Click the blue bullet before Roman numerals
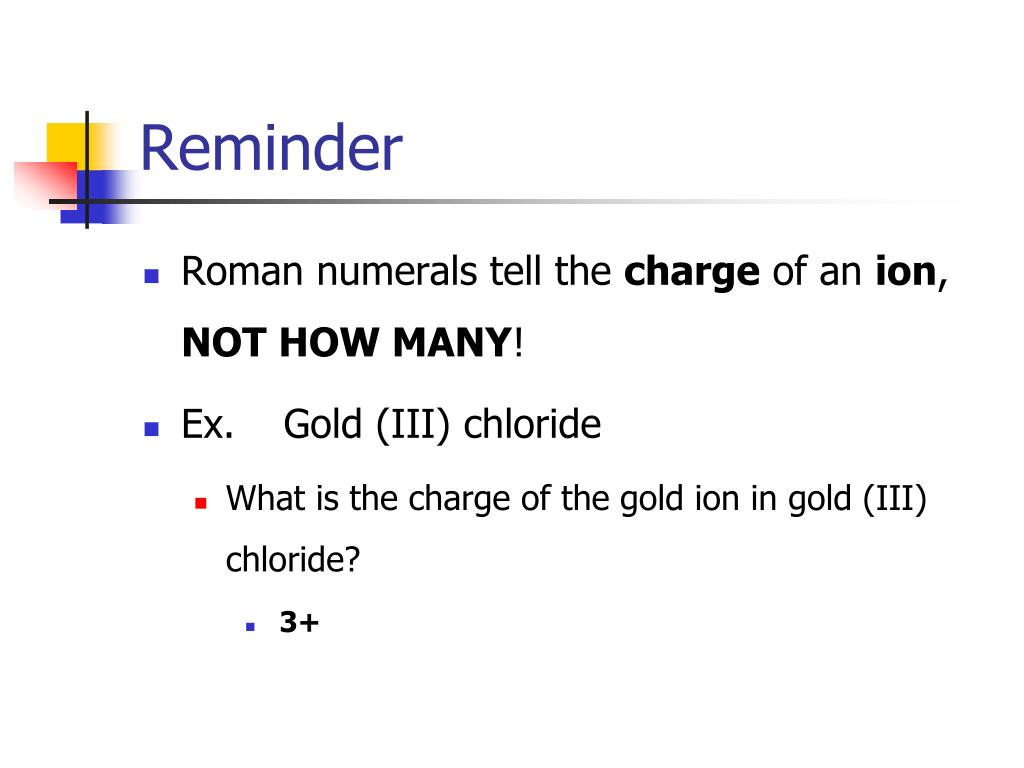 click(x=152, y=276)
